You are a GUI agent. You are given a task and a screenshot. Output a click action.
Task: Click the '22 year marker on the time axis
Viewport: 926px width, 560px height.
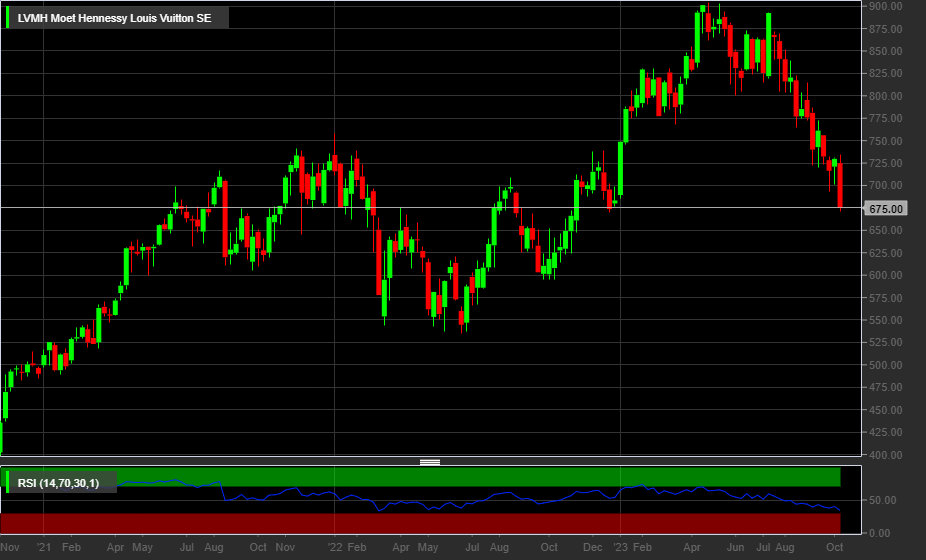(335, 547)
